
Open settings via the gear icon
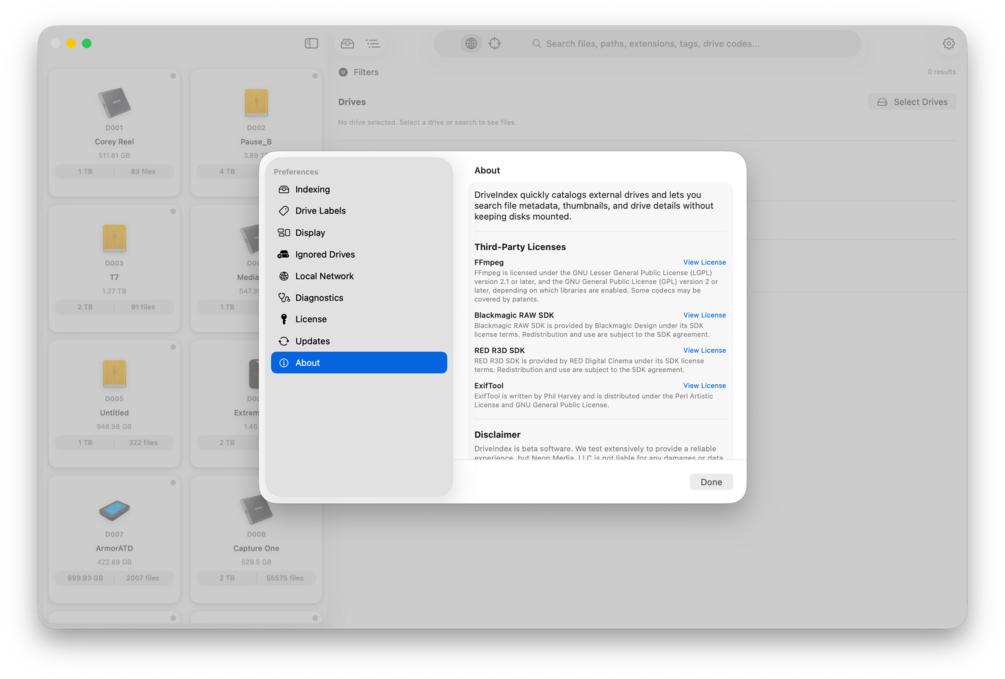pos(949,44)
